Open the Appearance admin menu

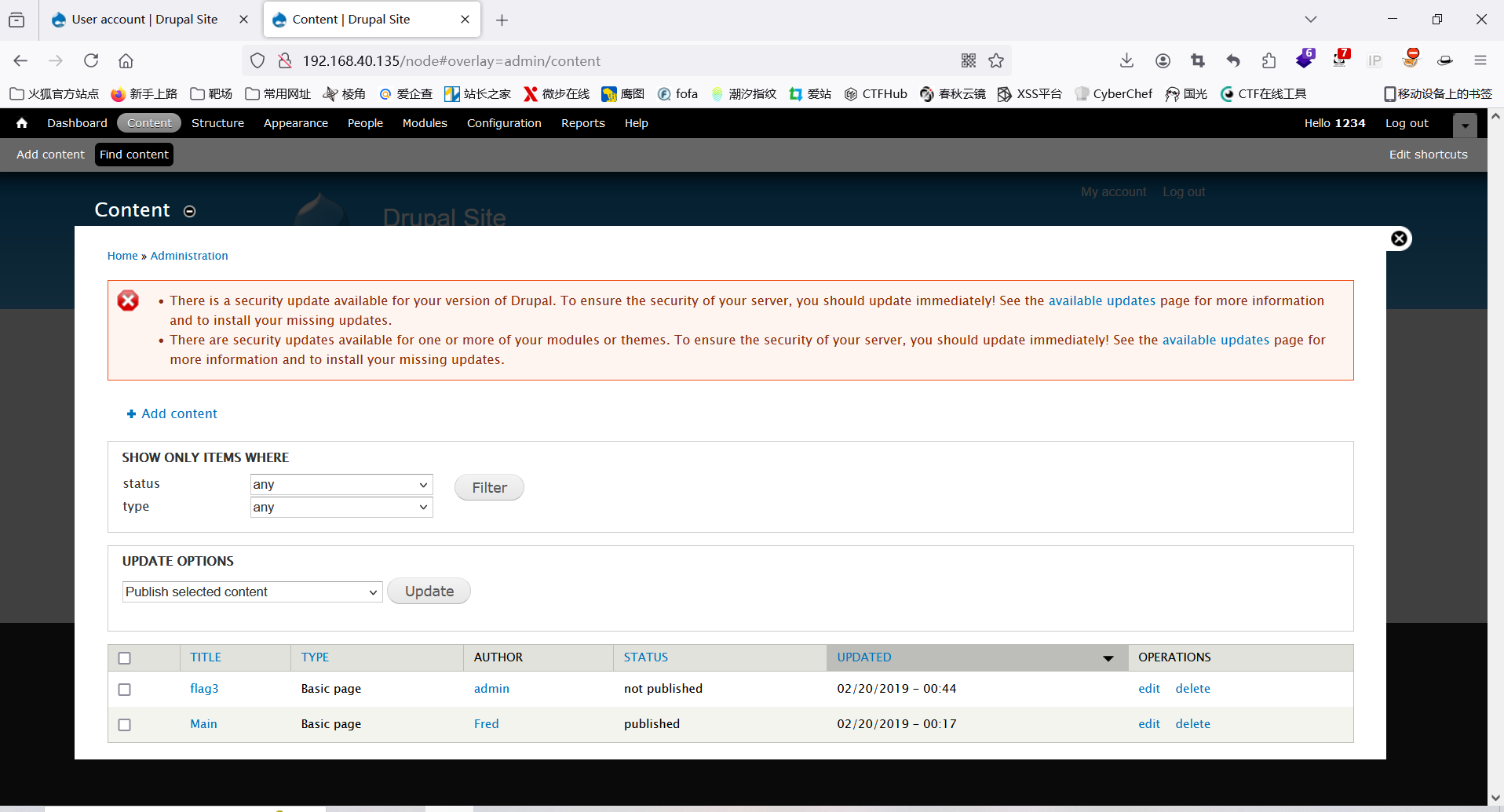click(x=296, y=123)
